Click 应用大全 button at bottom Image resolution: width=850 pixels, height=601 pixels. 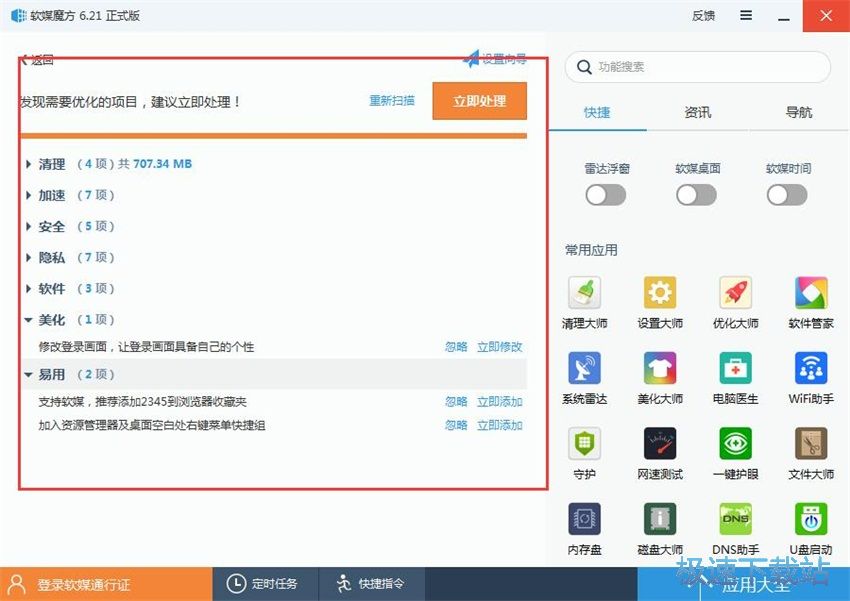coord(744,584)
